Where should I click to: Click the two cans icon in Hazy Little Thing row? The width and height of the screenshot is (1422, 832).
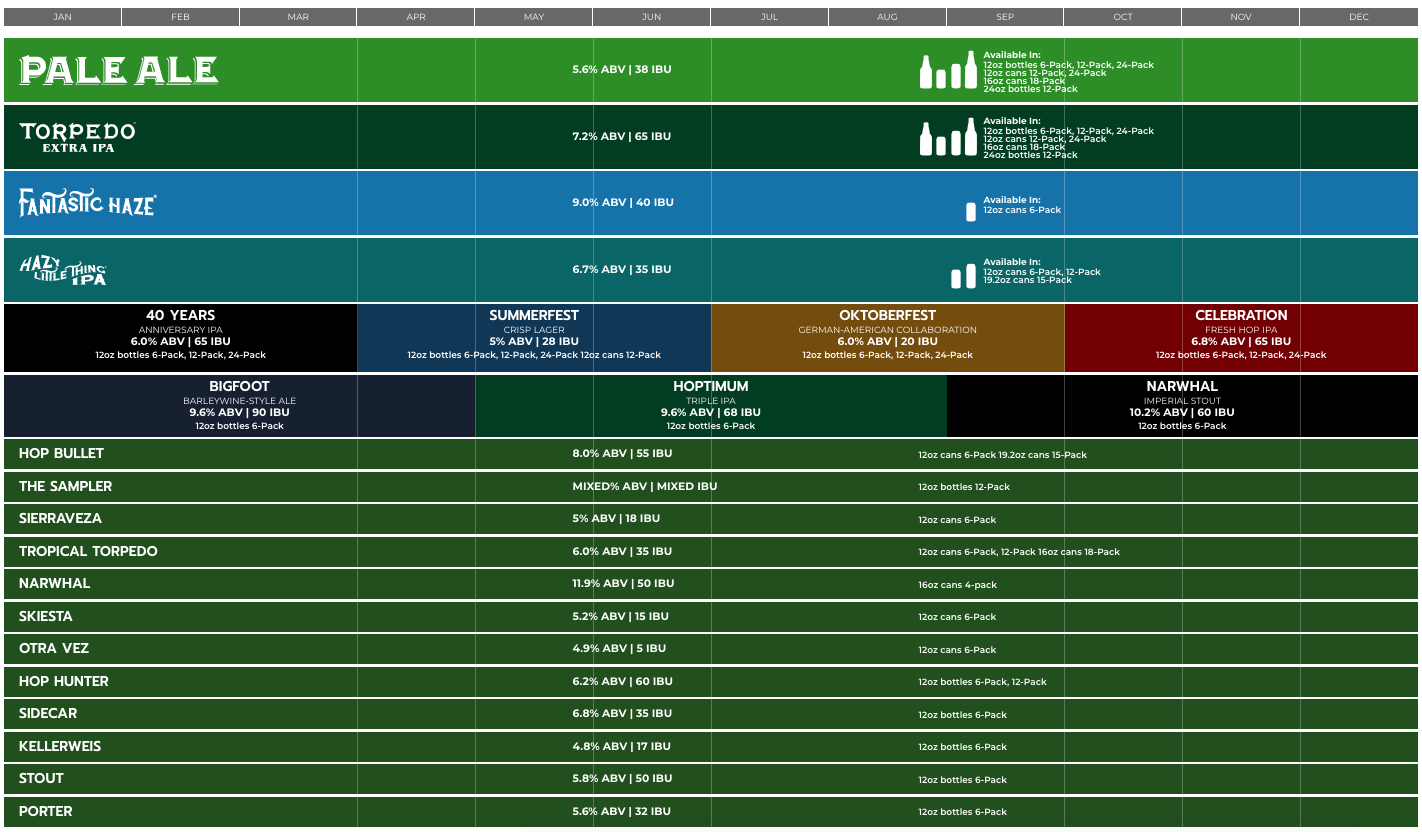(963, 276)
